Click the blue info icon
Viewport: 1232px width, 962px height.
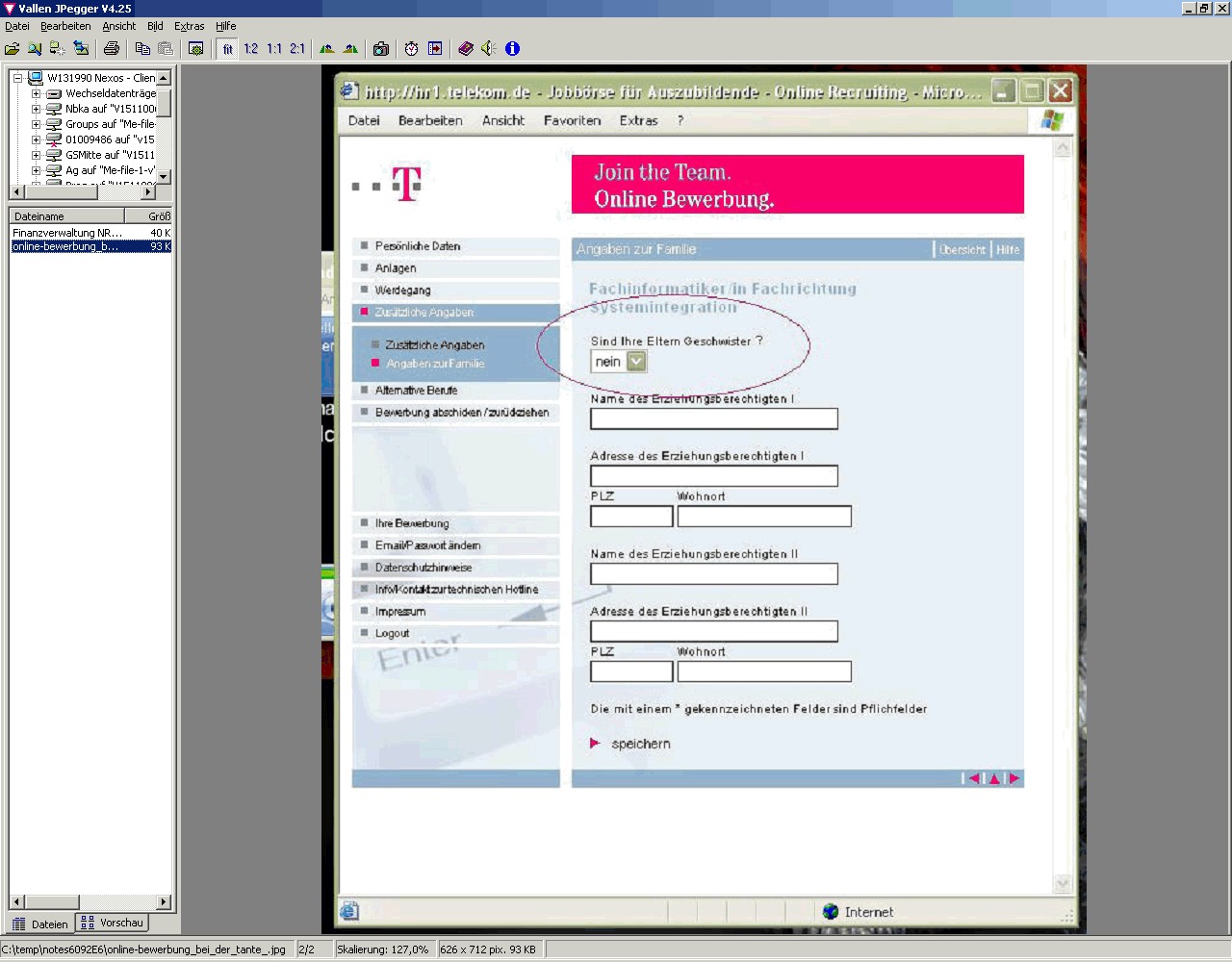click(512, 48)
